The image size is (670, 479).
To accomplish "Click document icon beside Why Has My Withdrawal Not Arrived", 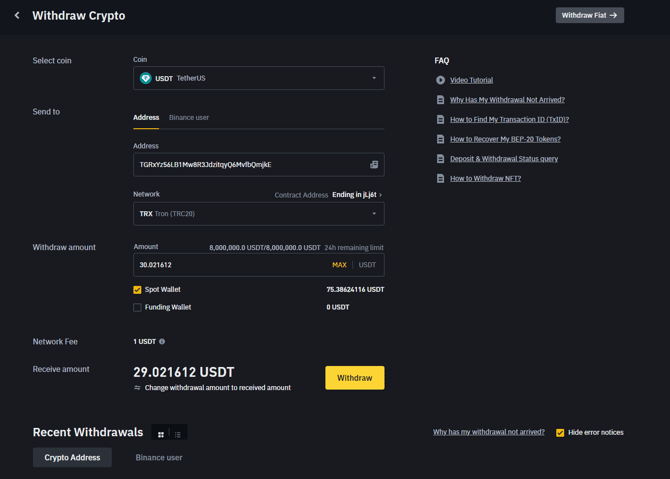I will 440,100.
